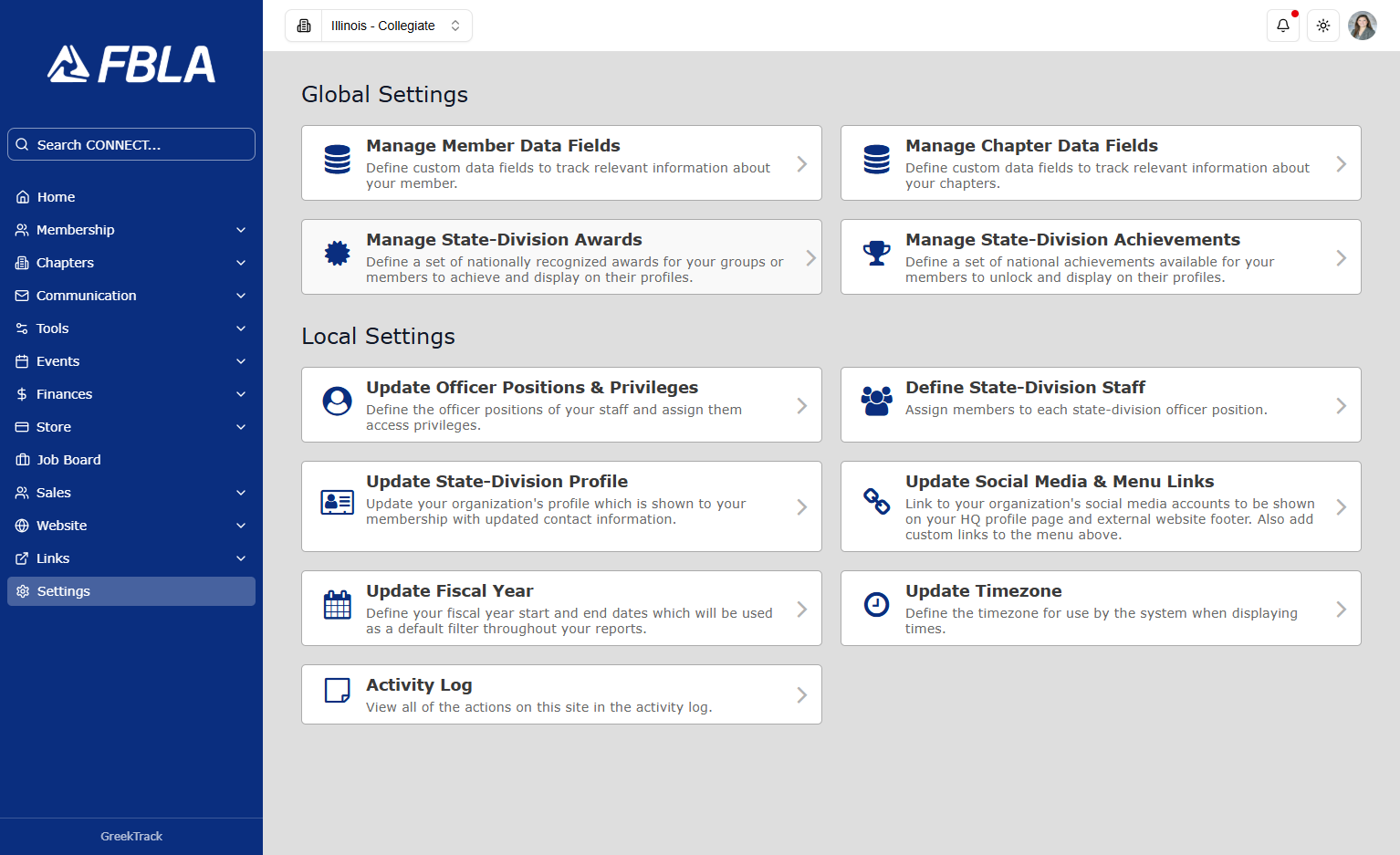Open the notifications bell icon
Image resolution: width=1400 pixels, height=855 pixels.
[1283, 26]
